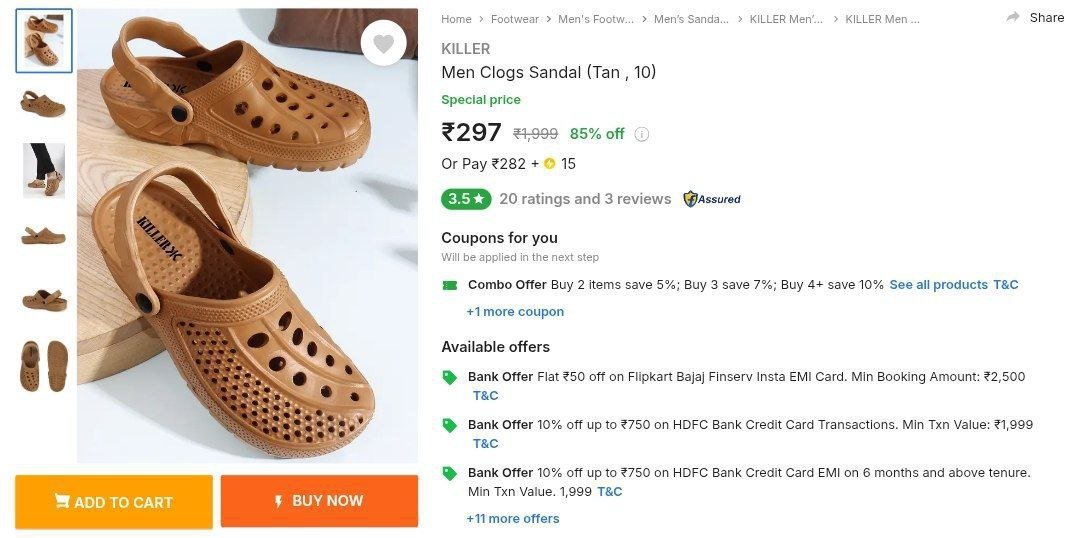Click the price info circle icon
This screenshot has width=1080, height=538.
tap(642, 134)
